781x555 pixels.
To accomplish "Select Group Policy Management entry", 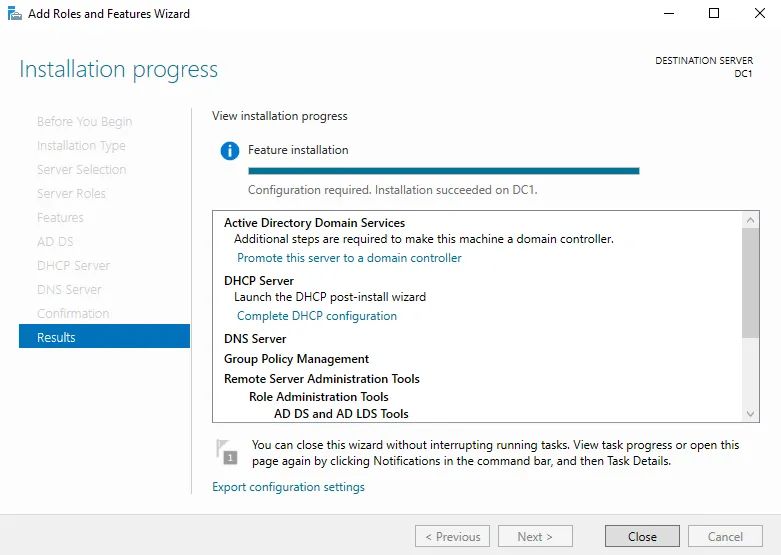I will (296, 359).
